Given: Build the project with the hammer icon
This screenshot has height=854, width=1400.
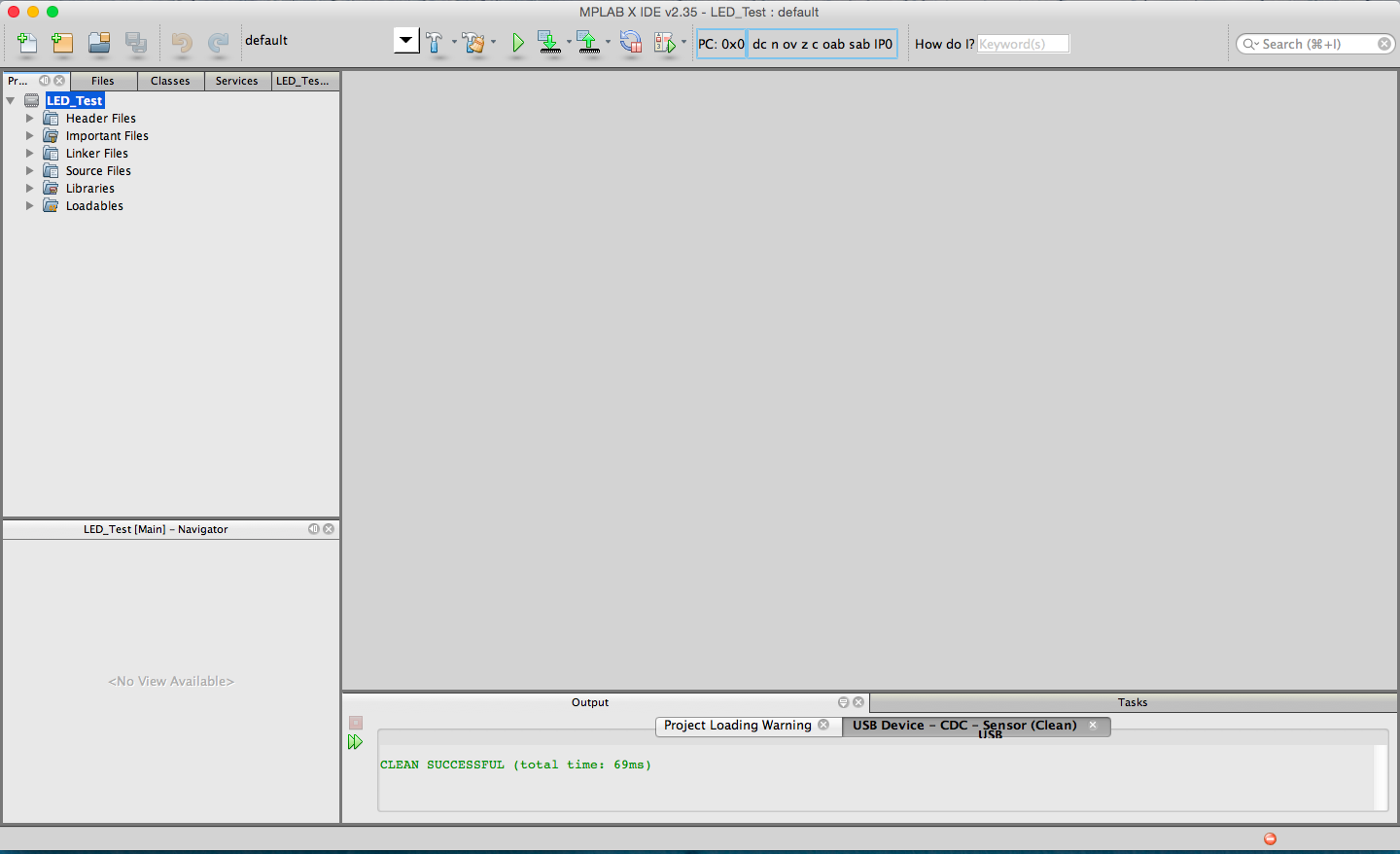Looking at the screenshot, I should 435,43.
